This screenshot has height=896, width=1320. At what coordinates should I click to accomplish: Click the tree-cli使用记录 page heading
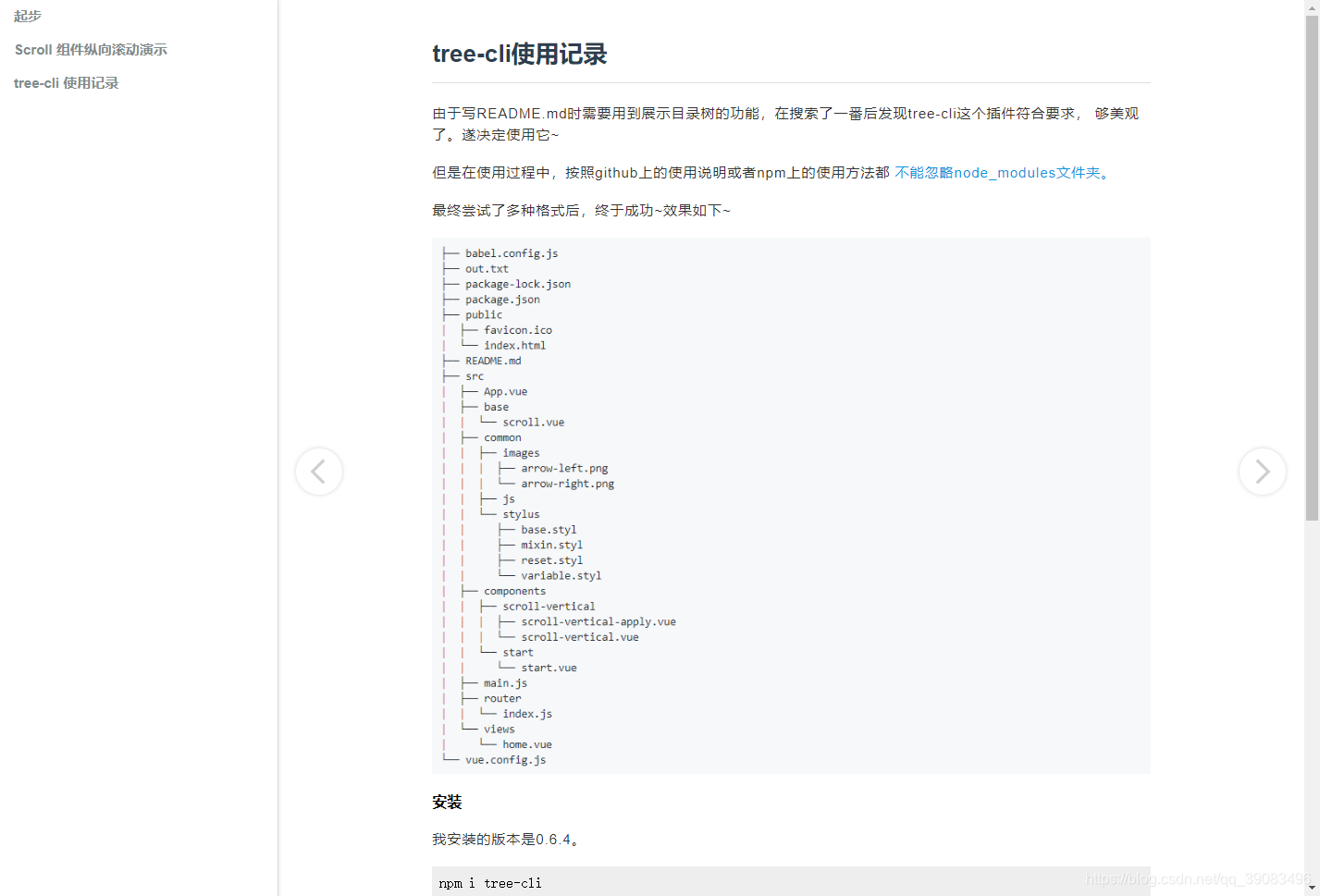point(519,54)
